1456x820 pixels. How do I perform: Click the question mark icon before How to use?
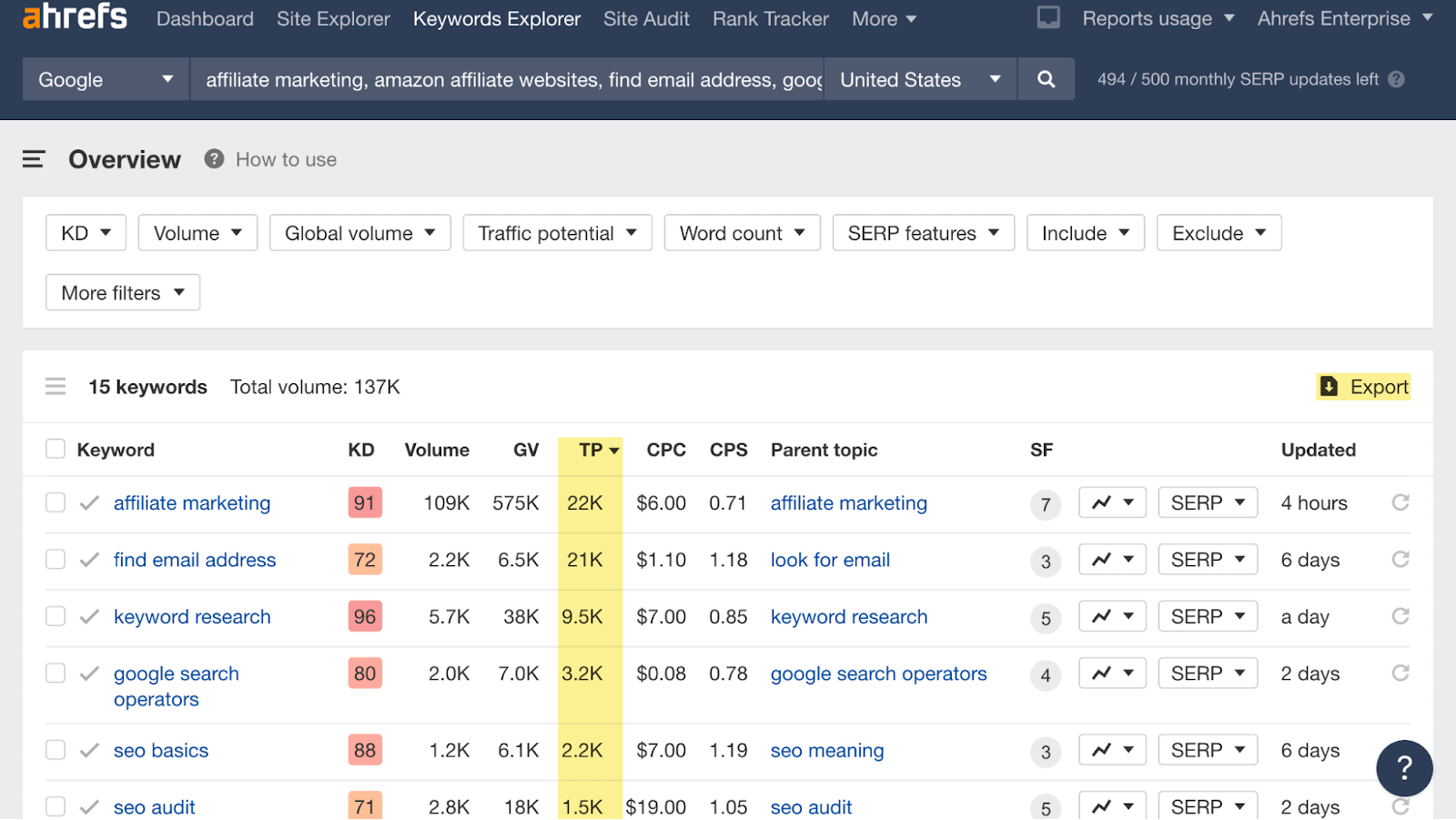point(213,158)
